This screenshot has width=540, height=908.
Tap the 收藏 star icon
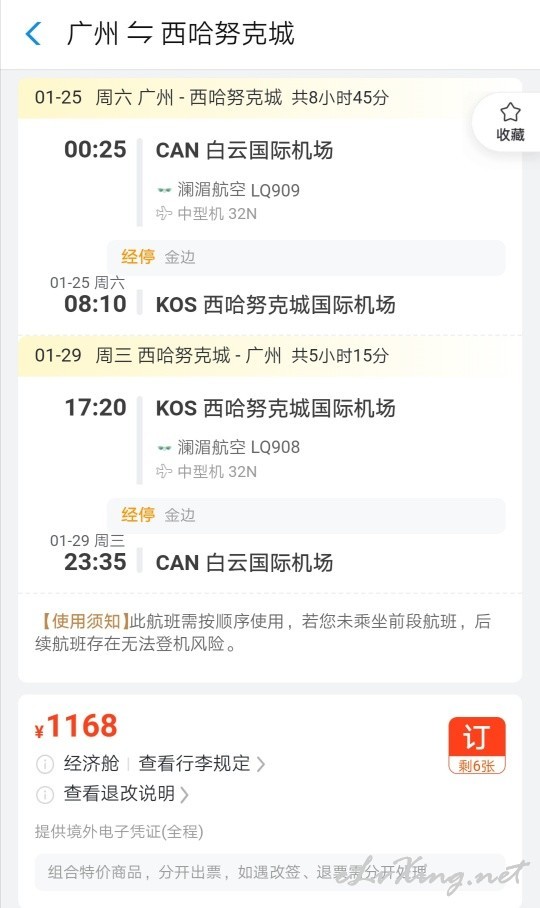point(510,112)
